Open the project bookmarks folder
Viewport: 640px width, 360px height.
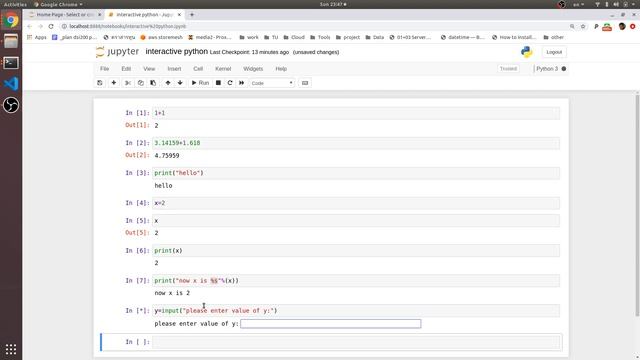[348, 37]
